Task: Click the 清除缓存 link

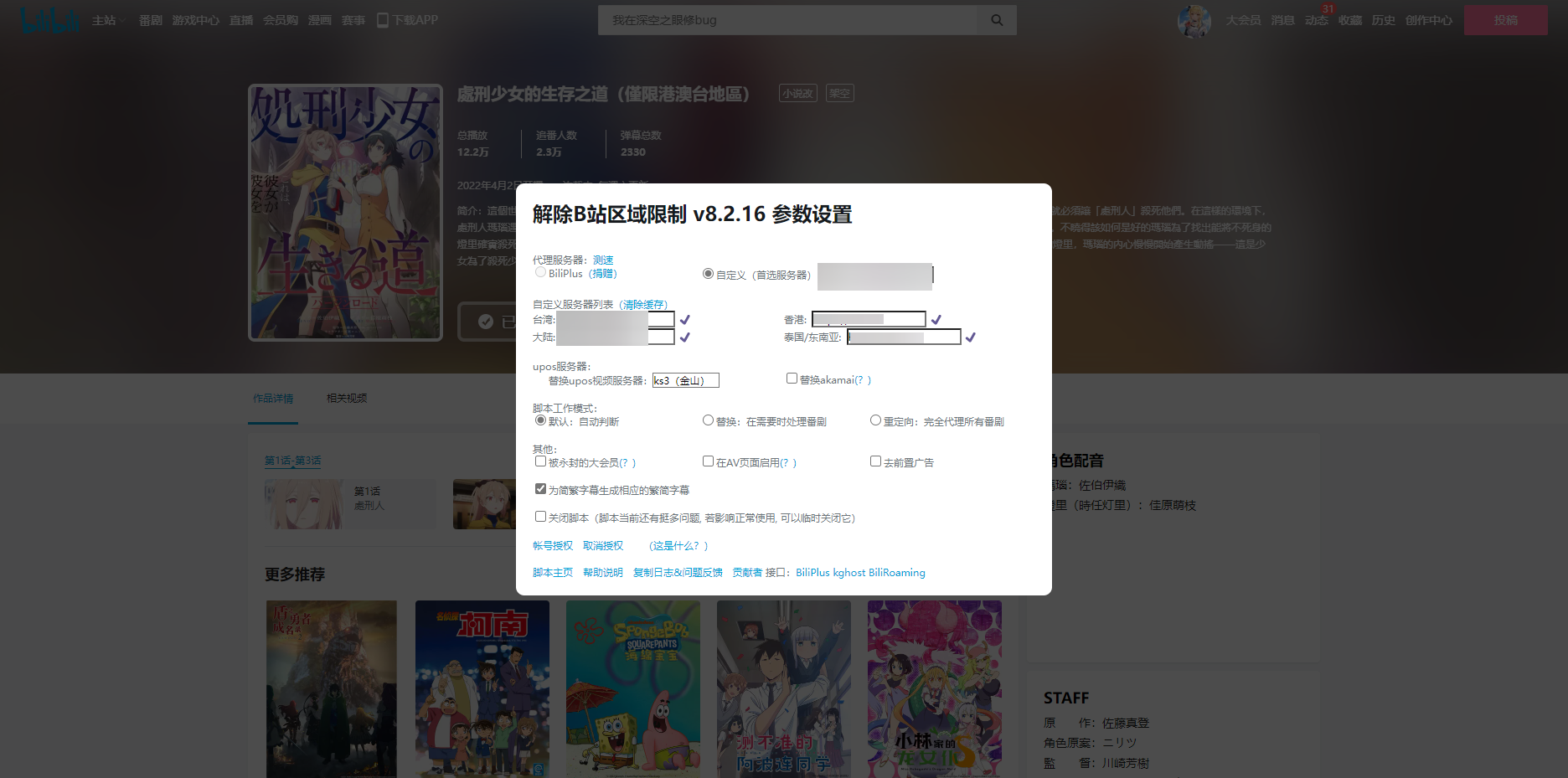Action: pos(643,305)
